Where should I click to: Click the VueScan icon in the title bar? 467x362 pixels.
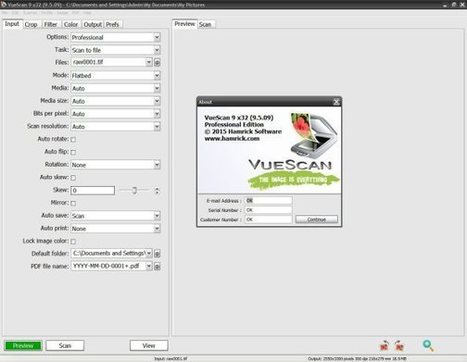[x=4, y=4]
